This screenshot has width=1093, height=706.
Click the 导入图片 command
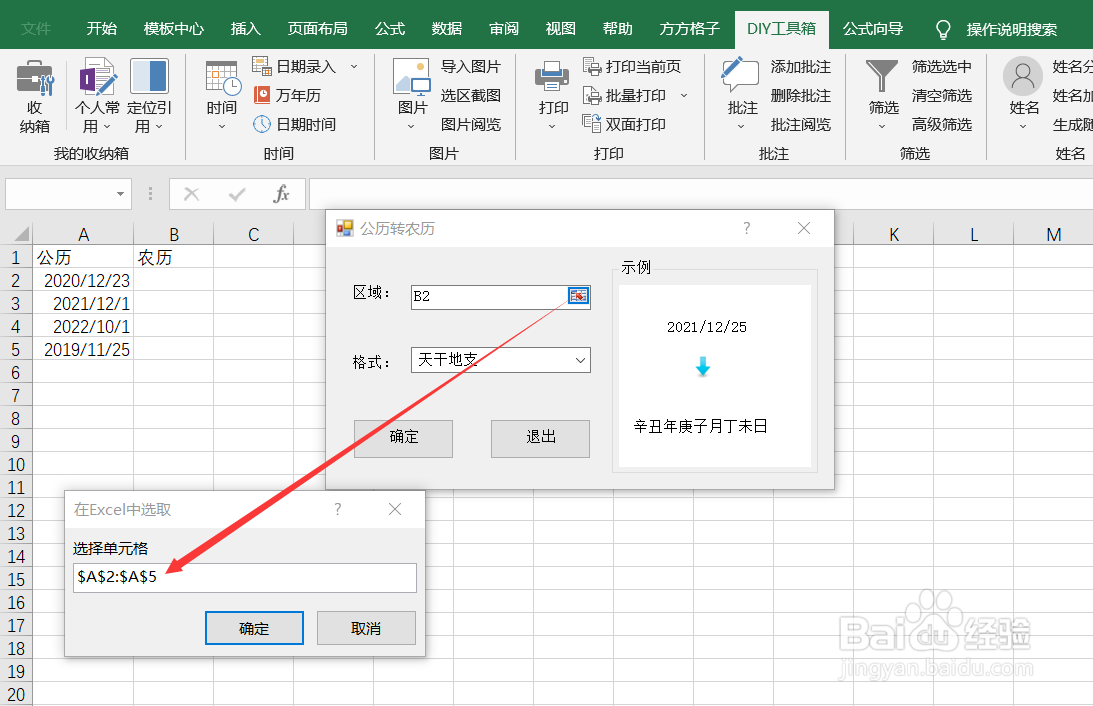coord(471,67)
